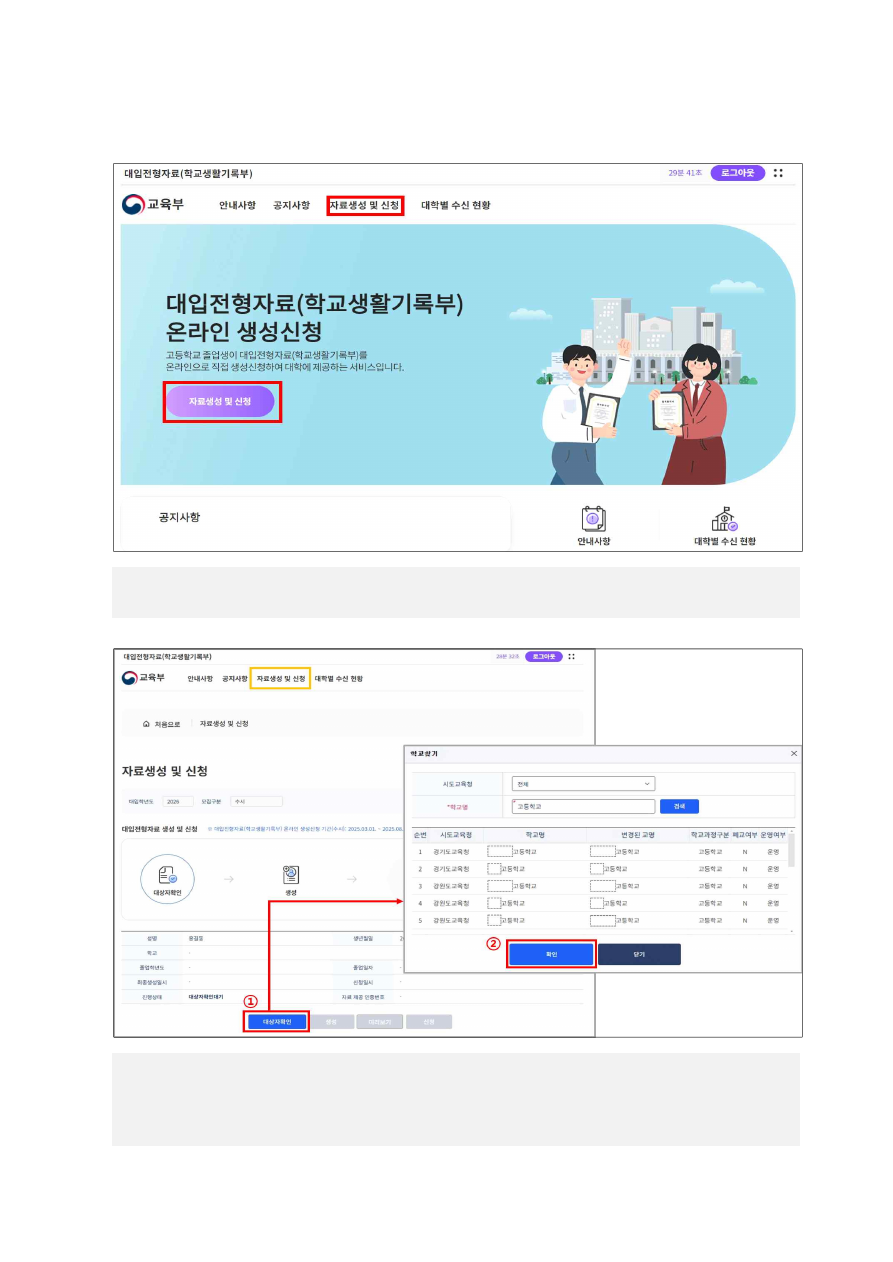Click 로그아웃 button next to 24분 32초
Image resolution: width=893 pixels, height=1262 pixels.
[x=544, y=657]
